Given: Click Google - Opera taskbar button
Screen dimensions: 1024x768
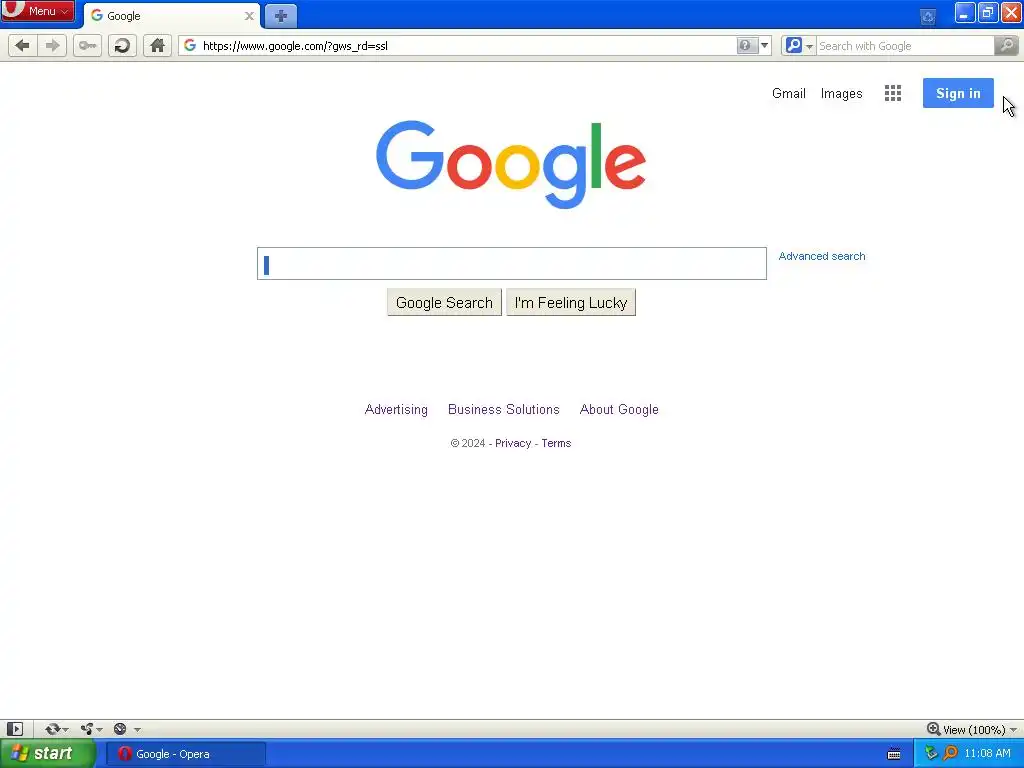Looking at the screenshot, I should point(186,754).
